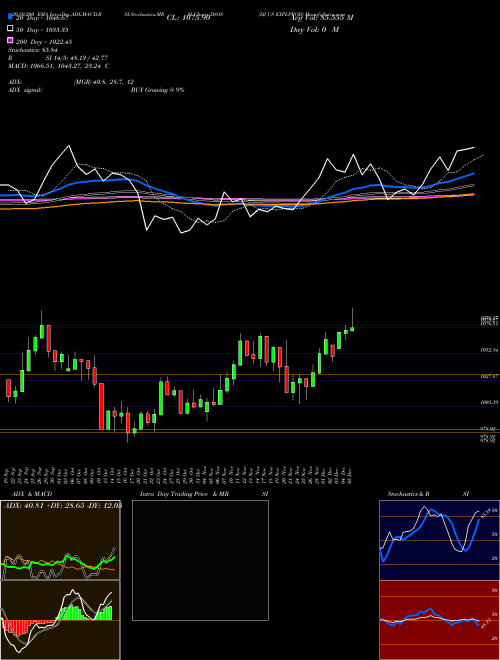Click the 1052.34 price level label
Image resolution: width=500 pixels, height=660 pixels.
489,350
